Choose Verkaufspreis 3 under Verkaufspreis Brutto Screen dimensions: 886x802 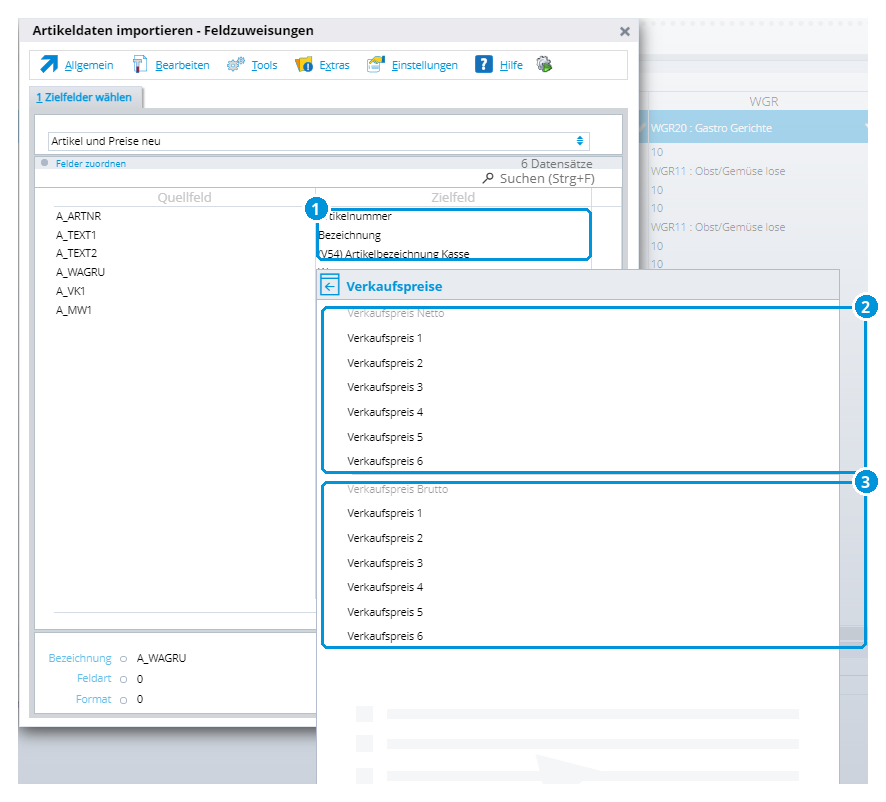[385, 563]
